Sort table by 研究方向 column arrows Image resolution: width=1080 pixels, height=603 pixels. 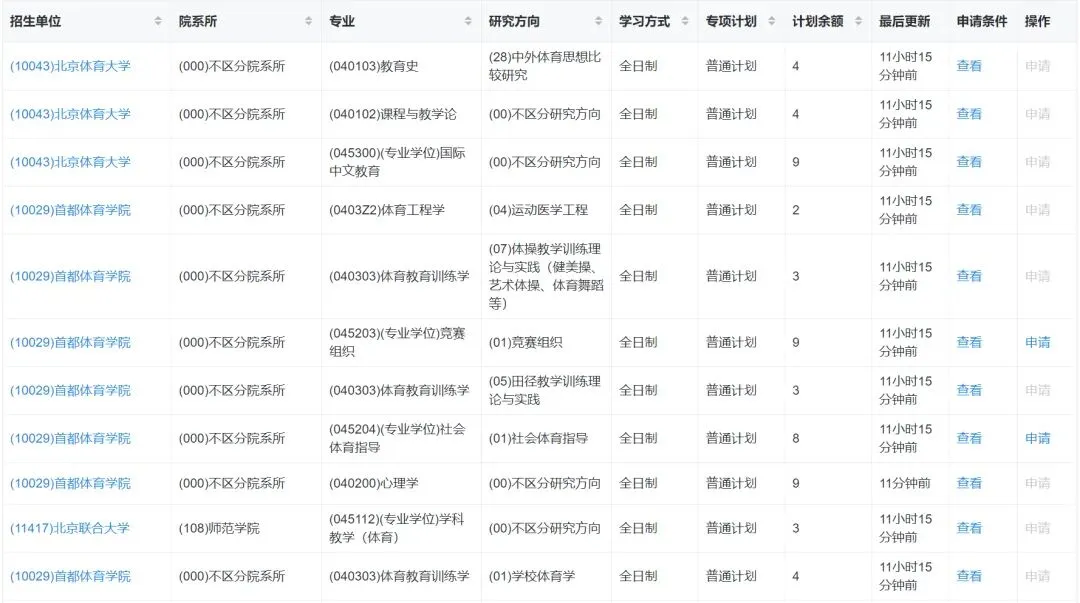[598, 21]
